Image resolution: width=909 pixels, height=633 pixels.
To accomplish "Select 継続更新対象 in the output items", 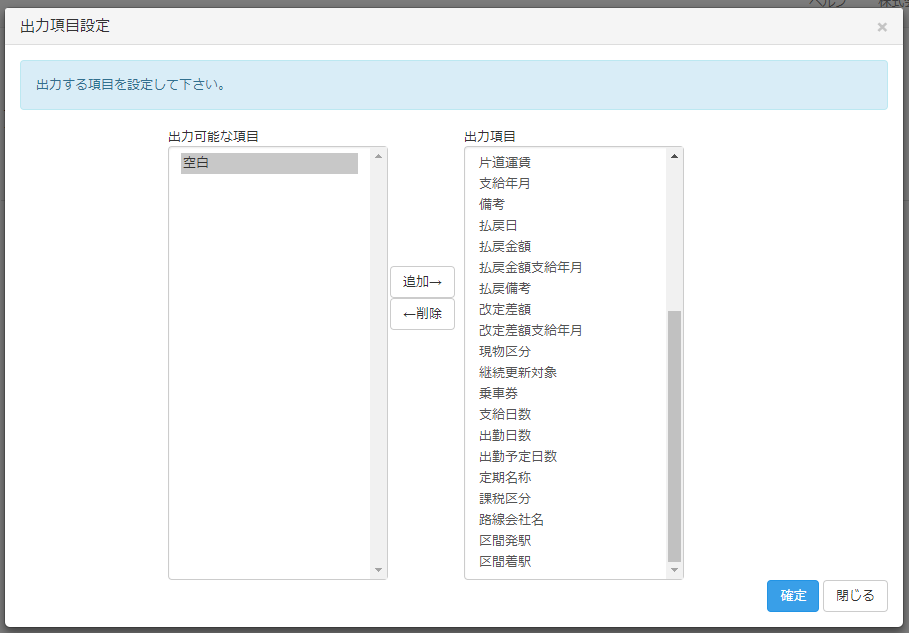I will [x=517, y=372].
